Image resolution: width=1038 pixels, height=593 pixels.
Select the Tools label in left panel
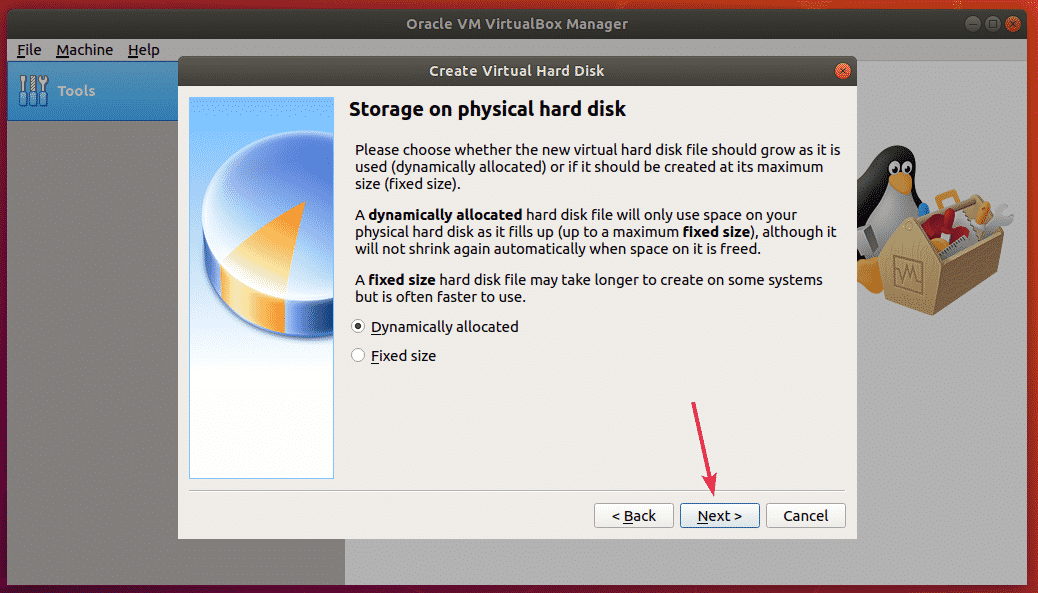(x=76, y=91)
